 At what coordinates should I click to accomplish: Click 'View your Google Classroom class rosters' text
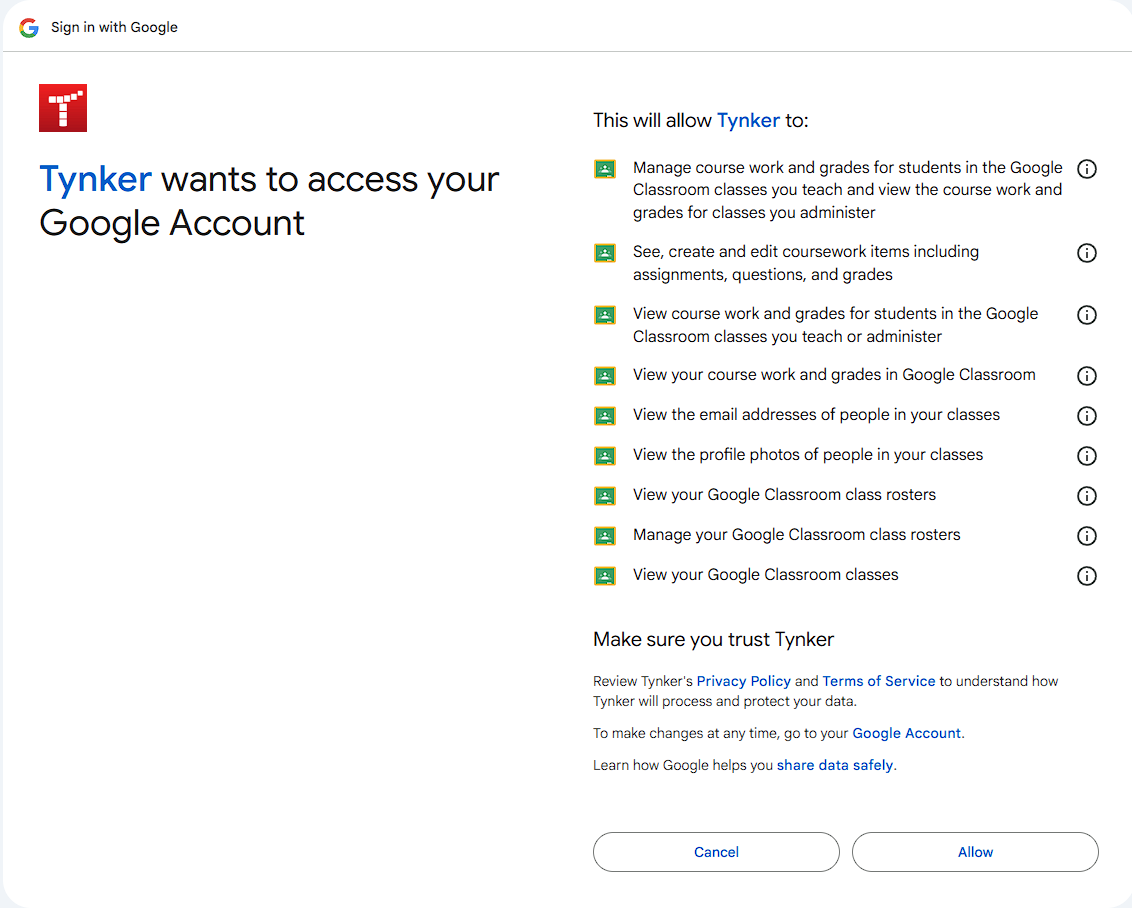point(785,495)
